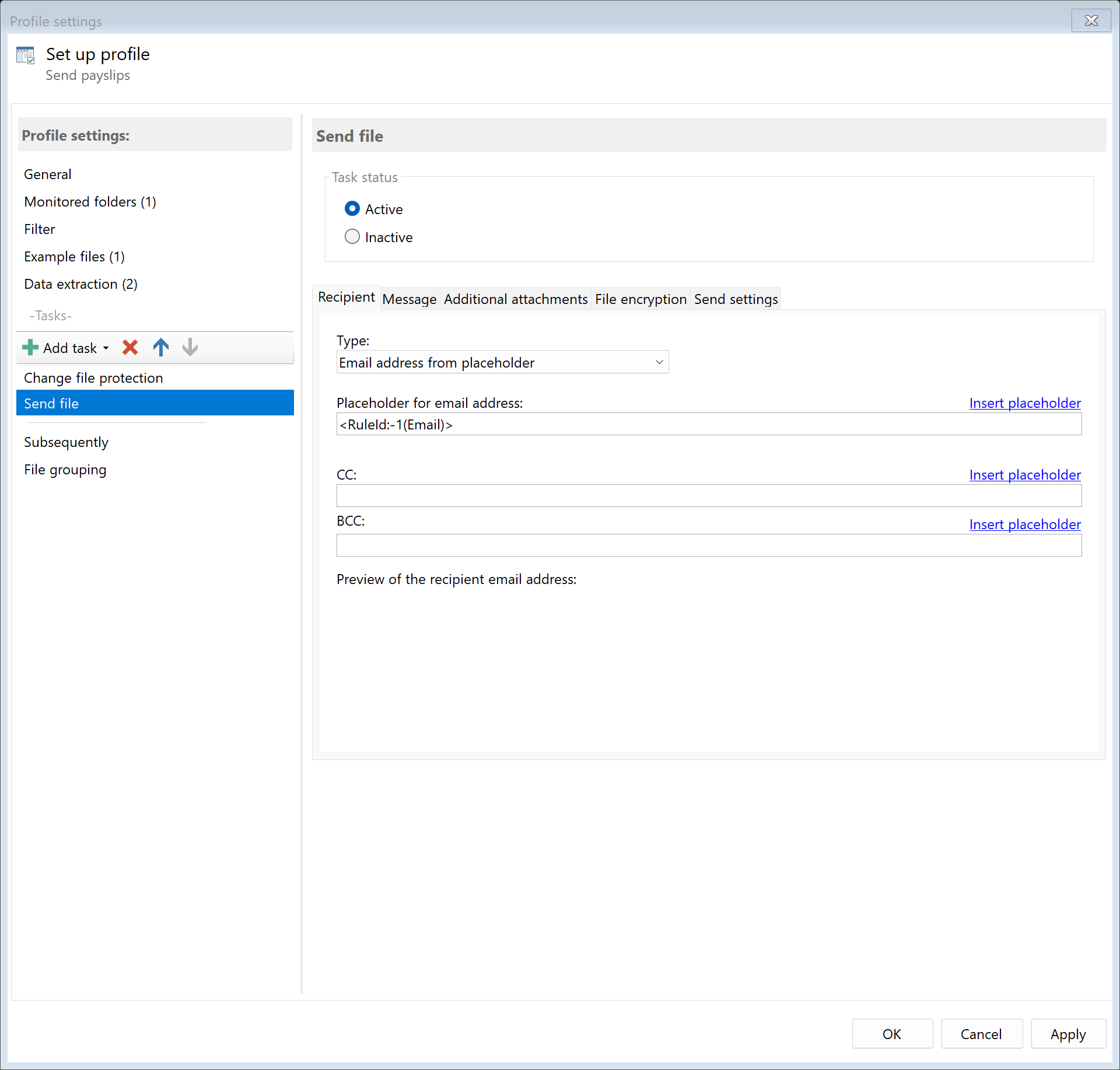Screen dimensions: 1120x1070
Task: Move the selected task down with the arrow icon
Action: pos(190,348)
